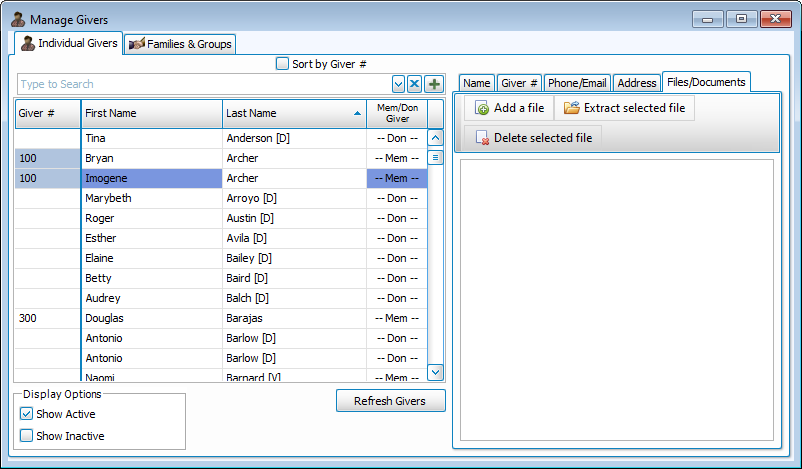Open the search box dropdown arrow
802x469 pixels.
point(399,84)
